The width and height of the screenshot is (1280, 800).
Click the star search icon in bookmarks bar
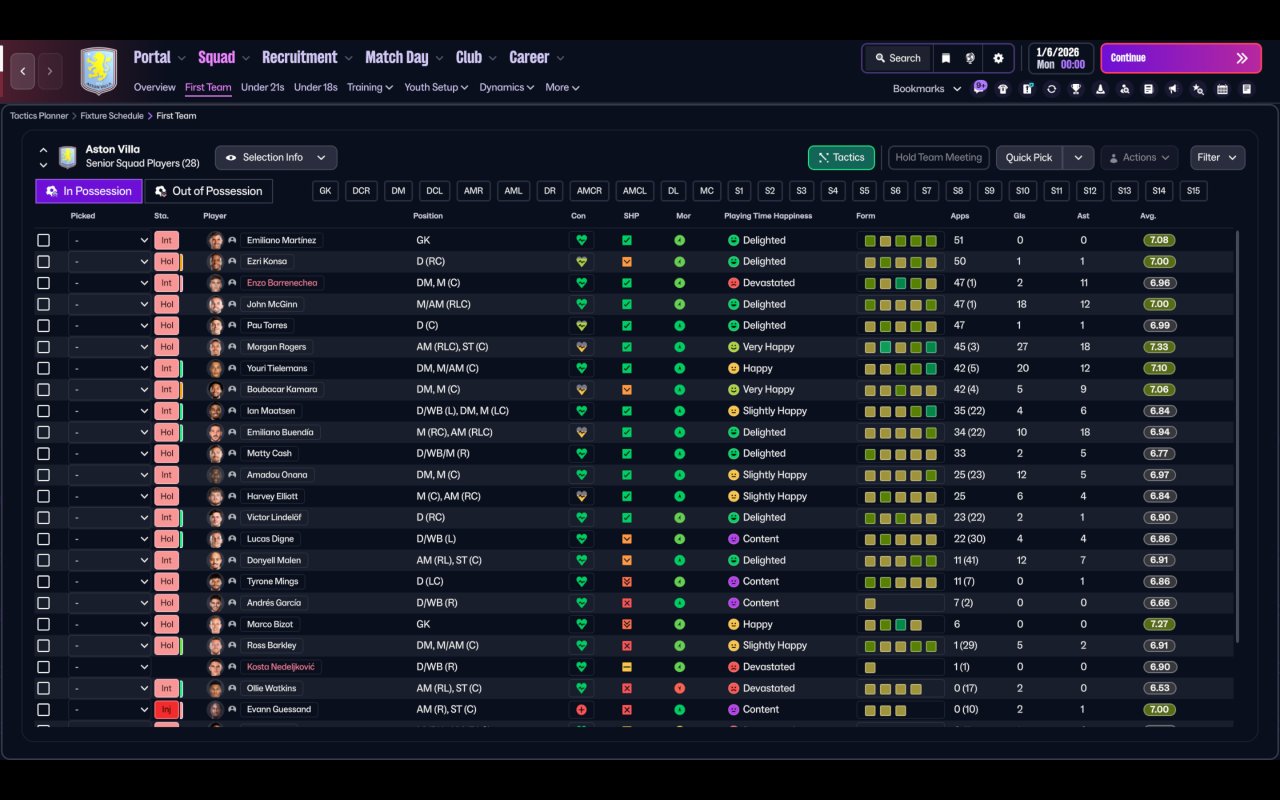1198,89
